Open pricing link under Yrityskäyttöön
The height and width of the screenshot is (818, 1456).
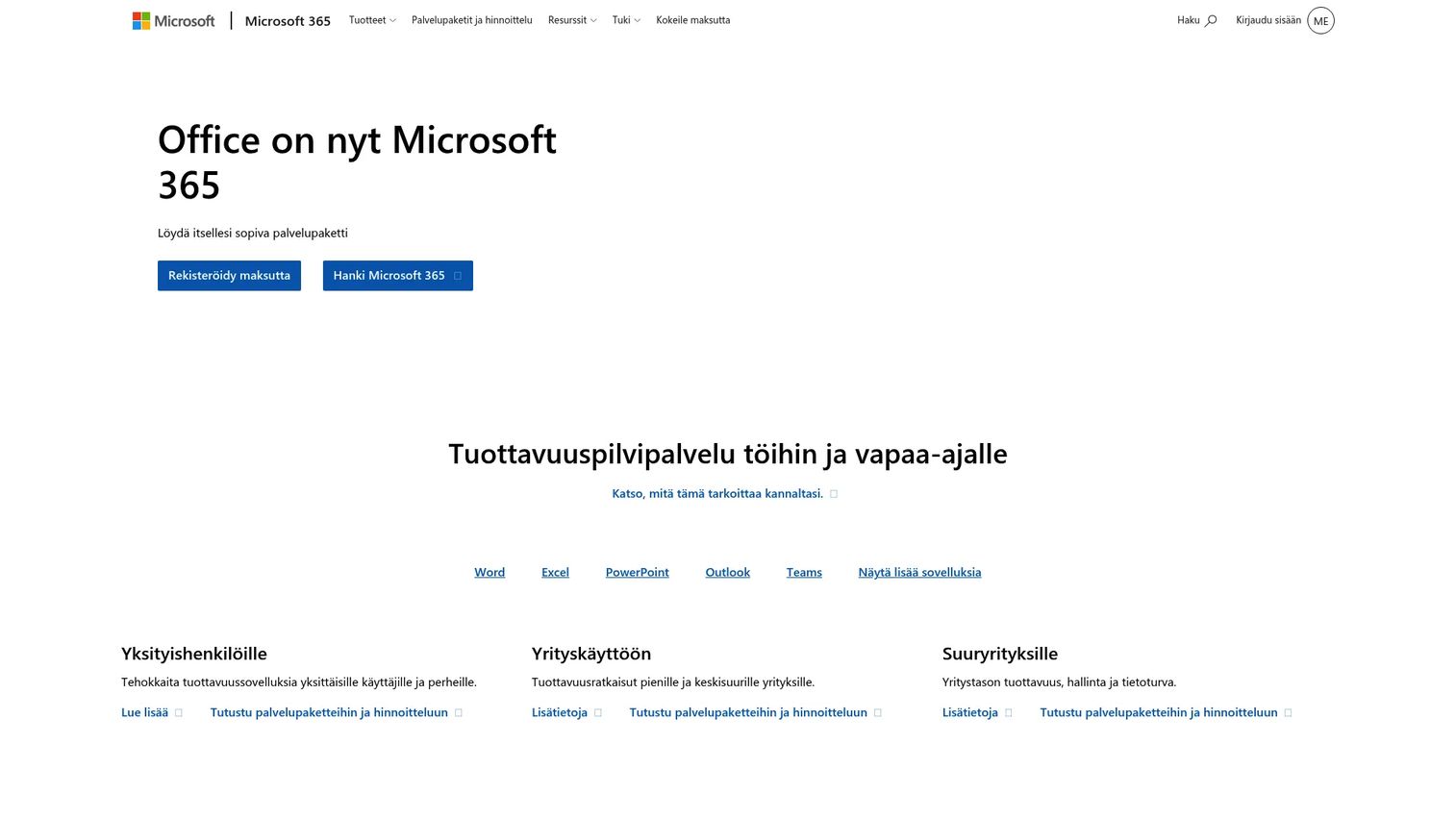755,712
